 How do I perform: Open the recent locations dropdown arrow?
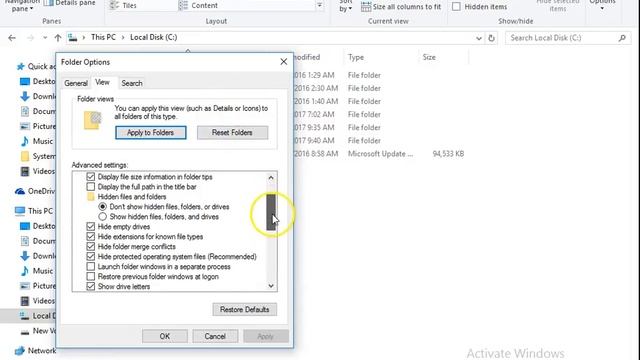pos(45,38)
